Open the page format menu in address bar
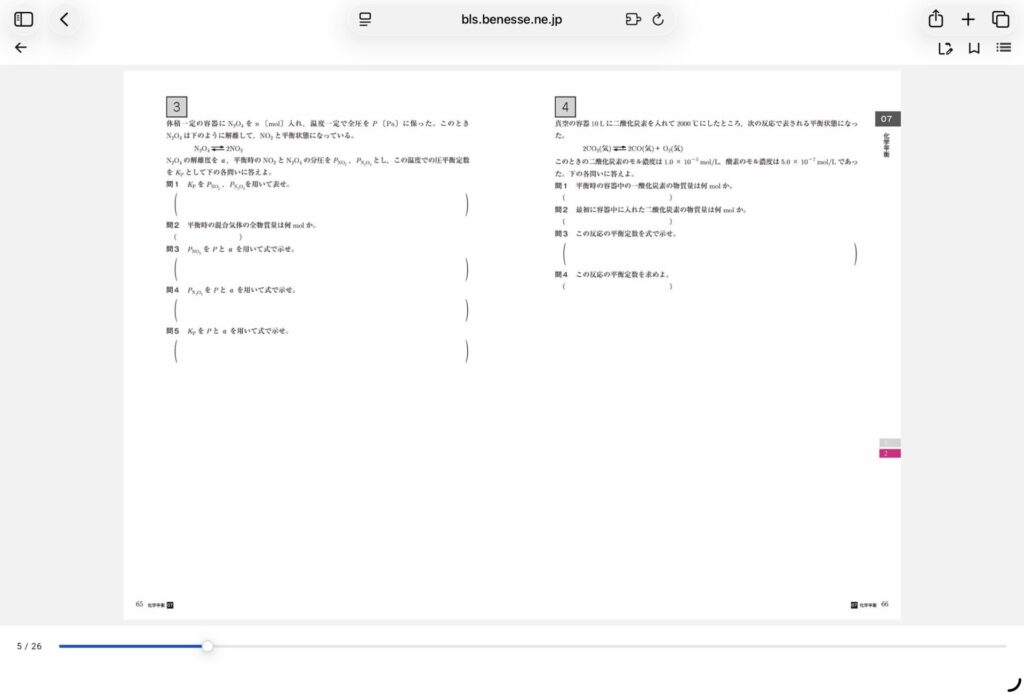Viewport: 1024px width, 695px height. point(365,19)
